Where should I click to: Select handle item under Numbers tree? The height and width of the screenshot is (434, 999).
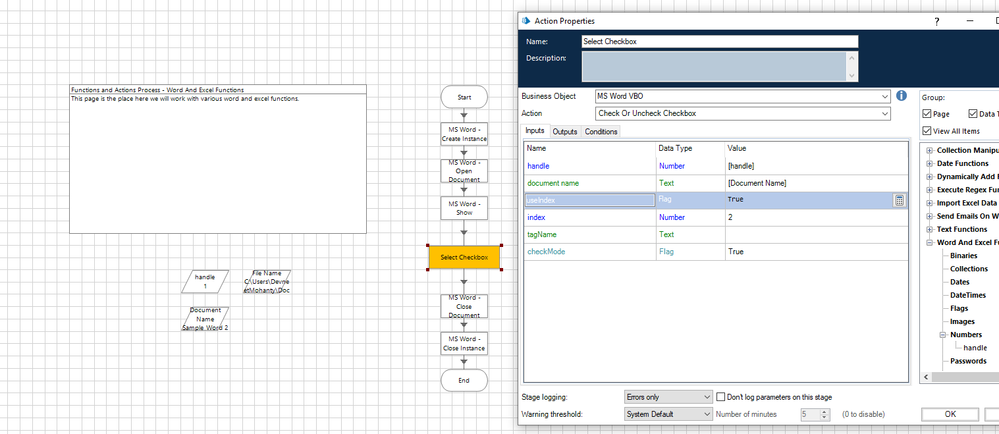(974, 348)
